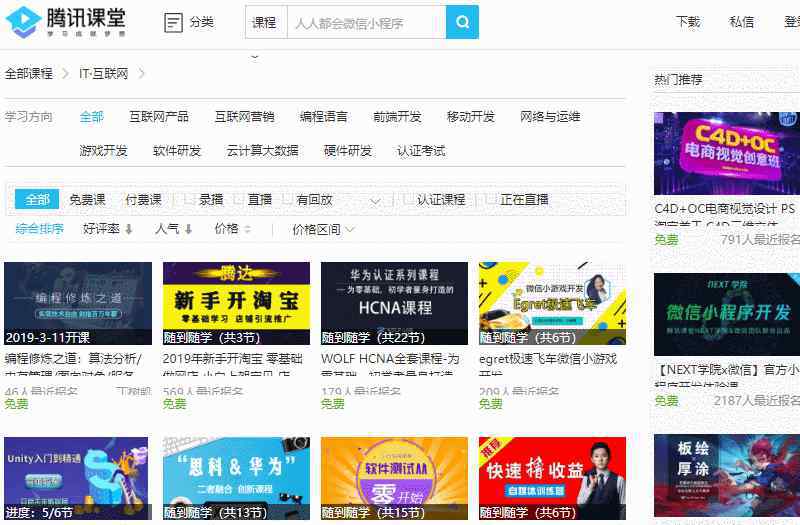
Task: Open the 分类 category menu icon
Action: 173,22
